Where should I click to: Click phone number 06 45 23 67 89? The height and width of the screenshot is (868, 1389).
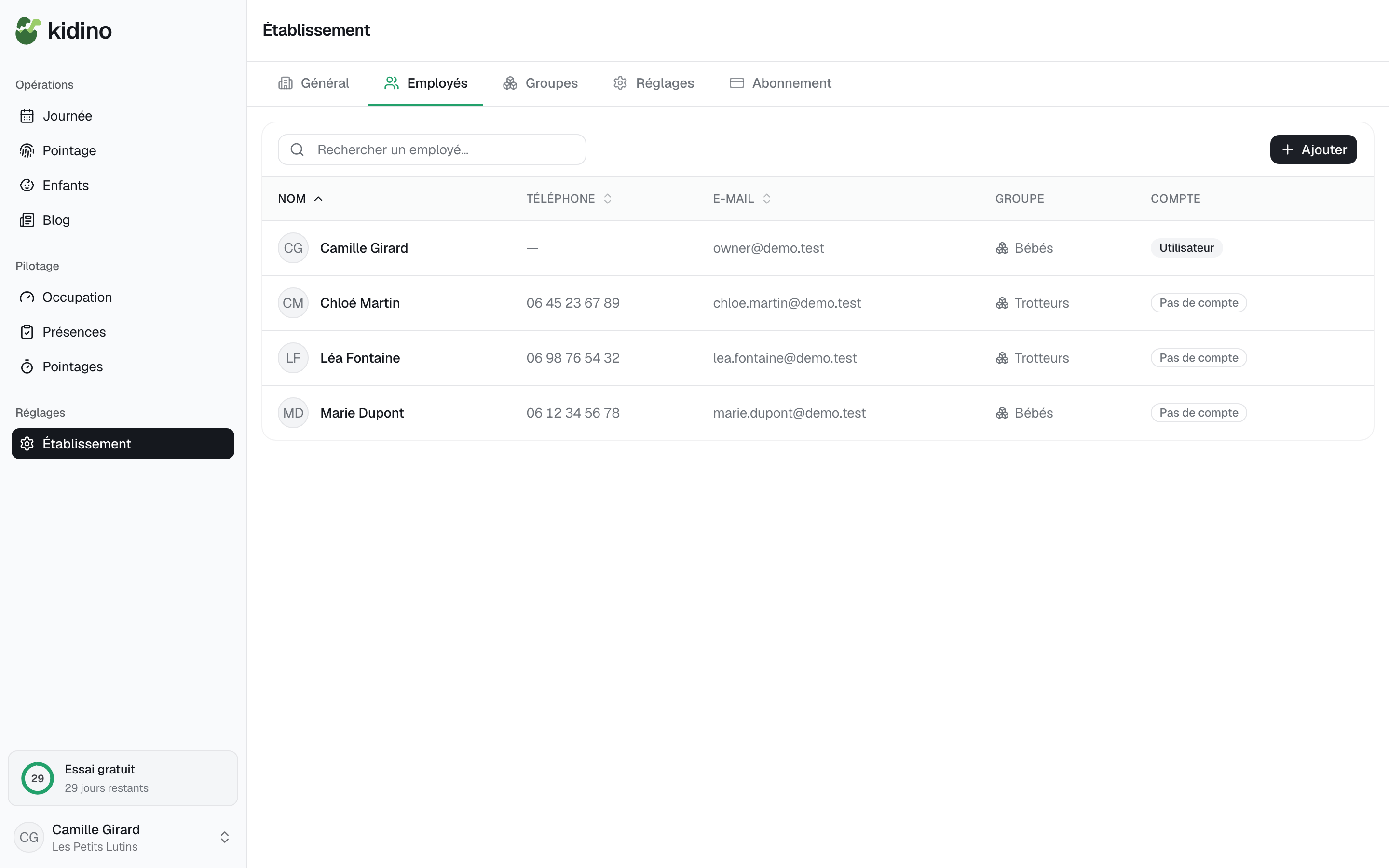(573, 303)
